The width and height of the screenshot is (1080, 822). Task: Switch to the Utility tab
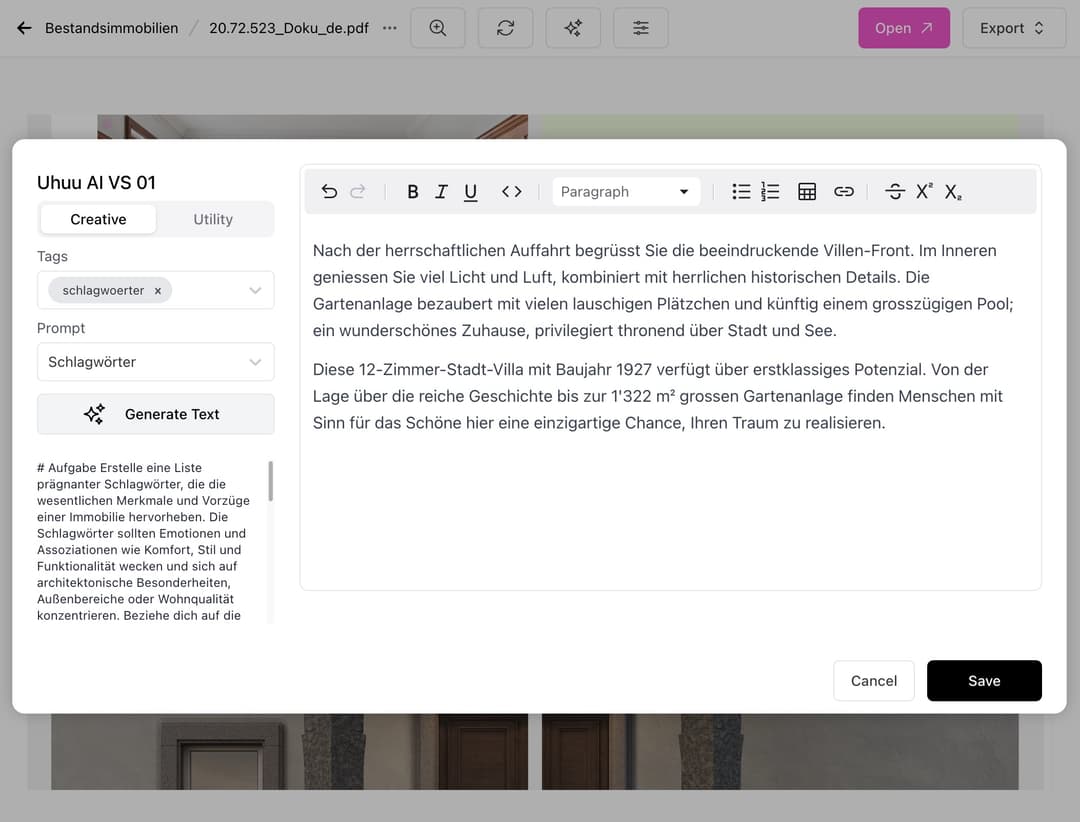click(213, 220)
